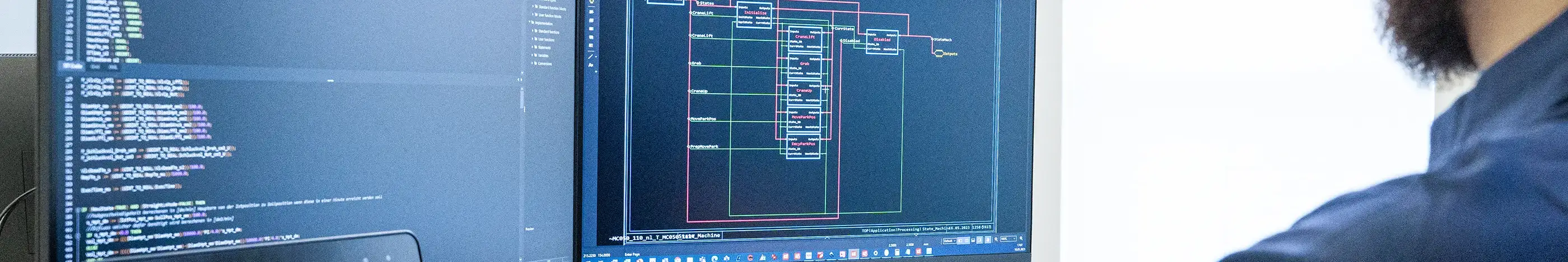Select the line draw tool in left toolbar
The image size is (1568, 262).
590,56
